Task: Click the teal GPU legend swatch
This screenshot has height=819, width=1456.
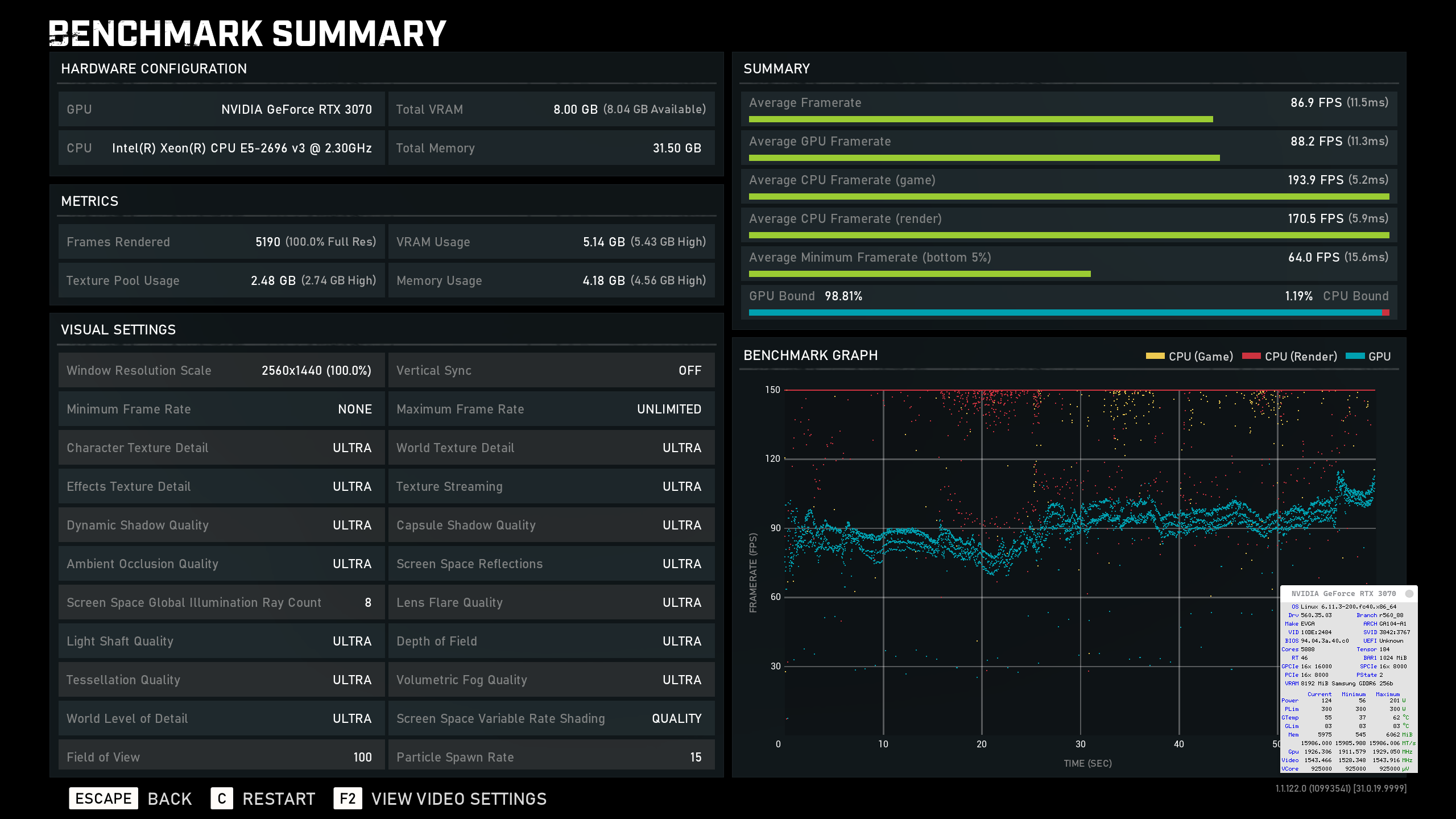Action: pyautogui.click(x=1355, y=356)
